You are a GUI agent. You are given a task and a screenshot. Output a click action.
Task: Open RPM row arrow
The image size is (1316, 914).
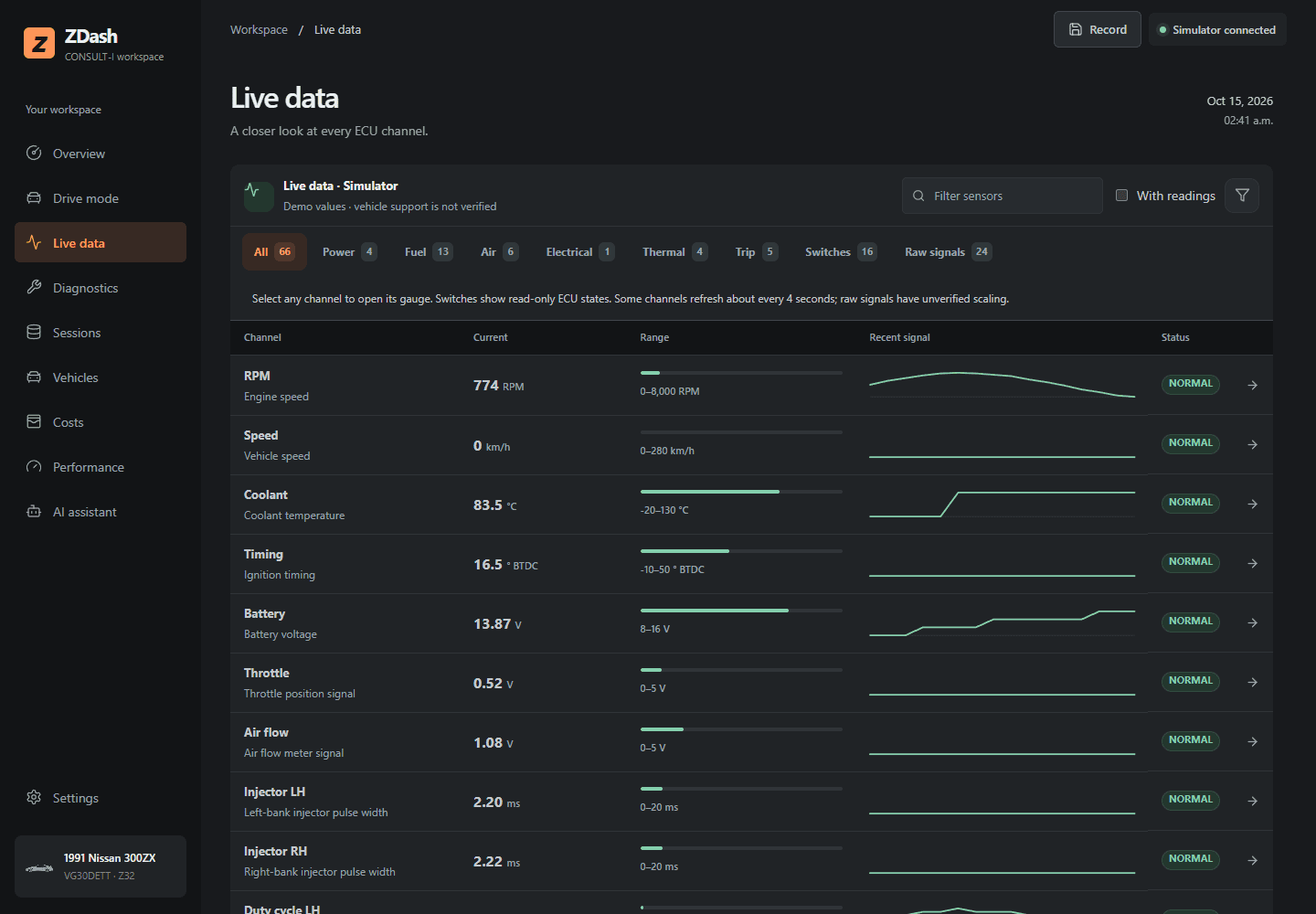[x=1253, y=385]
